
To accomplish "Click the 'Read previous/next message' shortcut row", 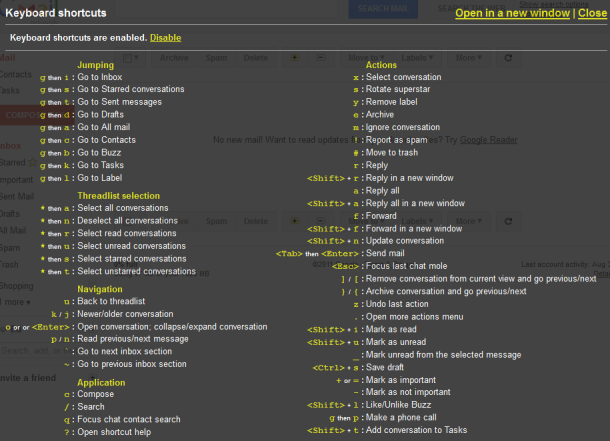I will coord(120,339).
